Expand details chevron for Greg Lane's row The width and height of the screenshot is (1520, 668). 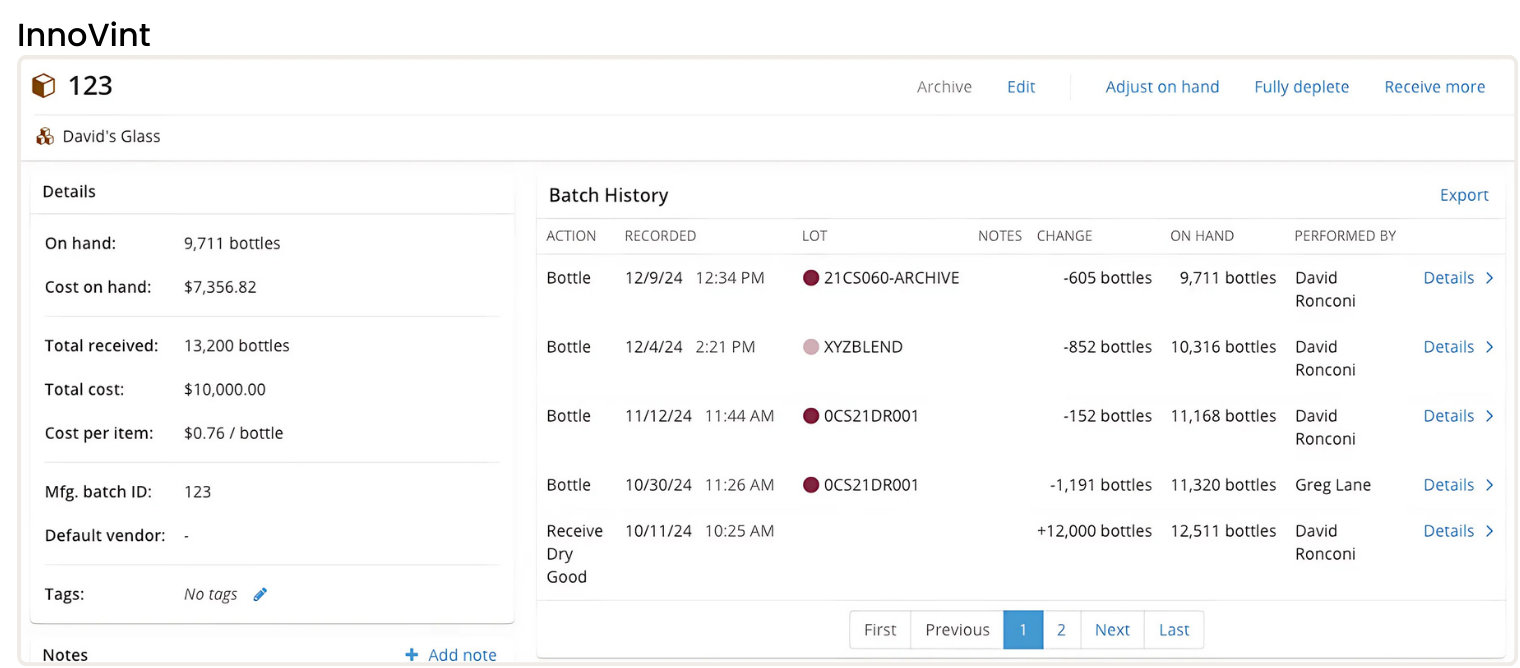point(1489,485)
